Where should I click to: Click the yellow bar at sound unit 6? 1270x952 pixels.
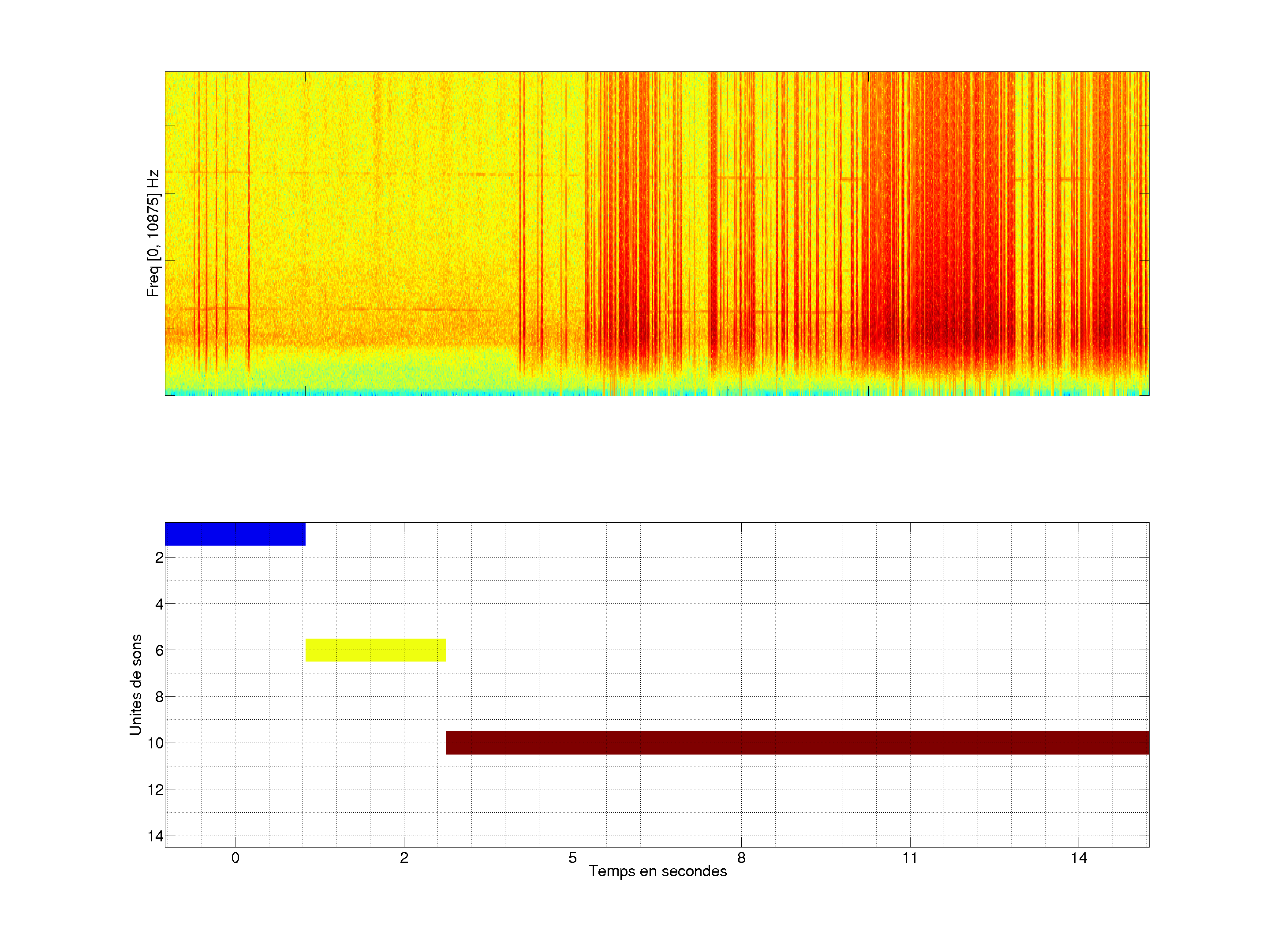pos(376,650)
